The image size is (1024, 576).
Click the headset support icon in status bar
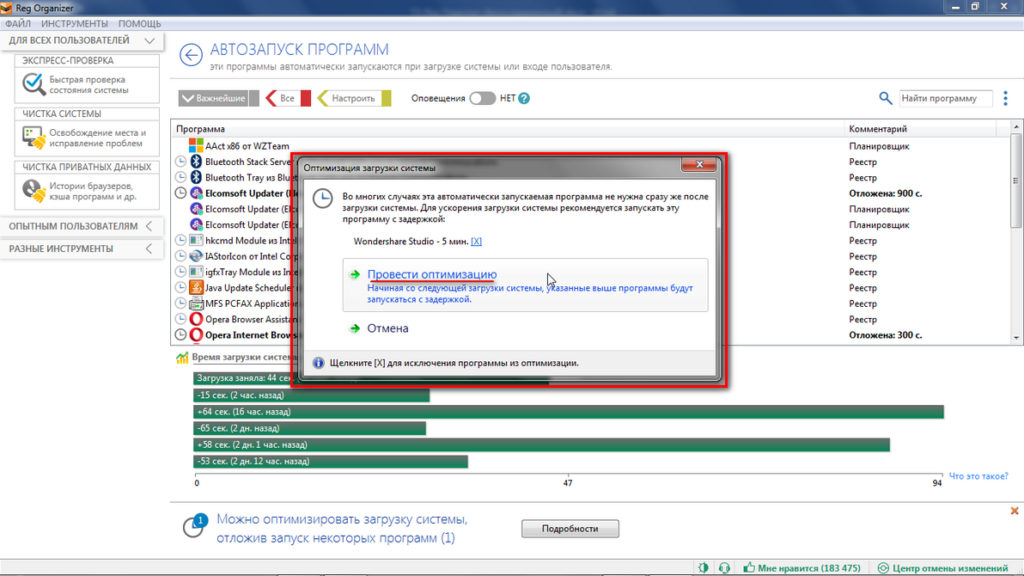(x=724, y=568)
